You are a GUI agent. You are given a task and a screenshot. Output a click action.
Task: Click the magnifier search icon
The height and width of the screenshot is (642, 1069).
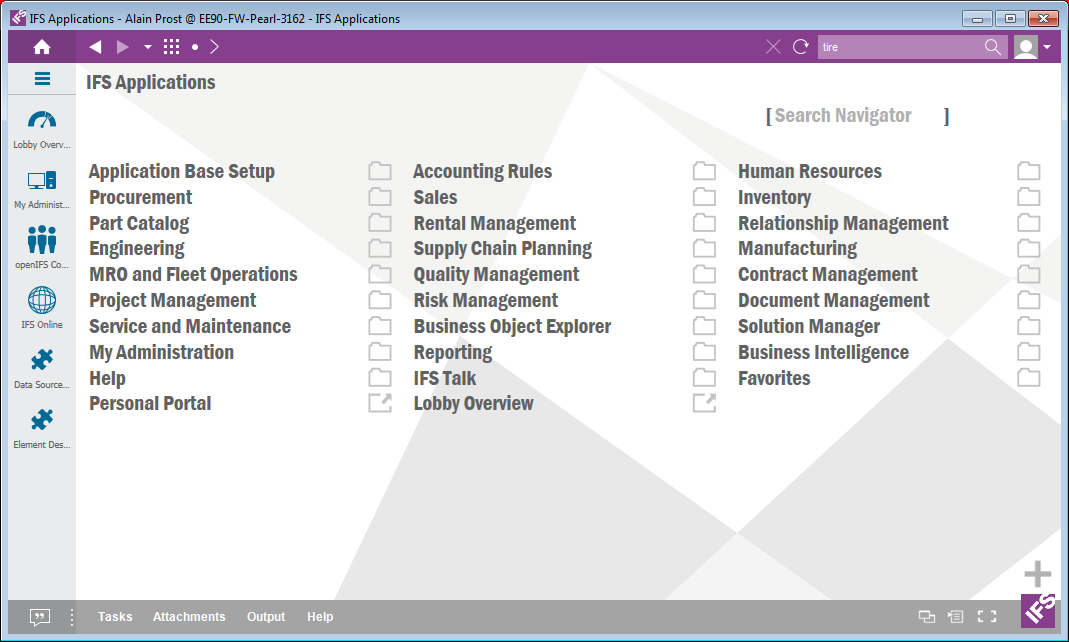992,47
